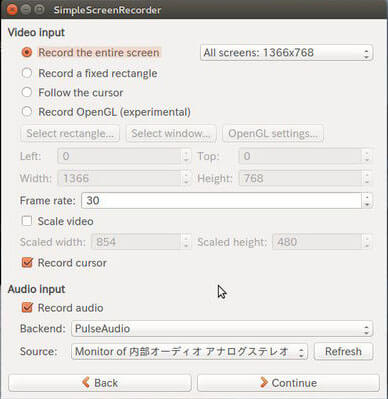
Task: Click the SimpleScreenRecorder title text
Action: point(107,10)
